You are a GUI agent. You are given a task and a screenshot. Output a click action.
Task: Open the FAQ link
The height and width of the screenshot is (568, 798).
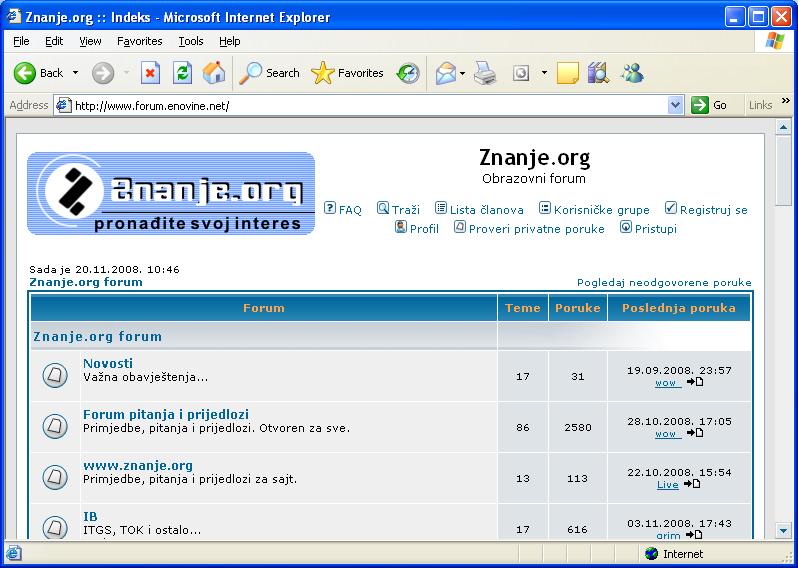(x=350, y=210)
